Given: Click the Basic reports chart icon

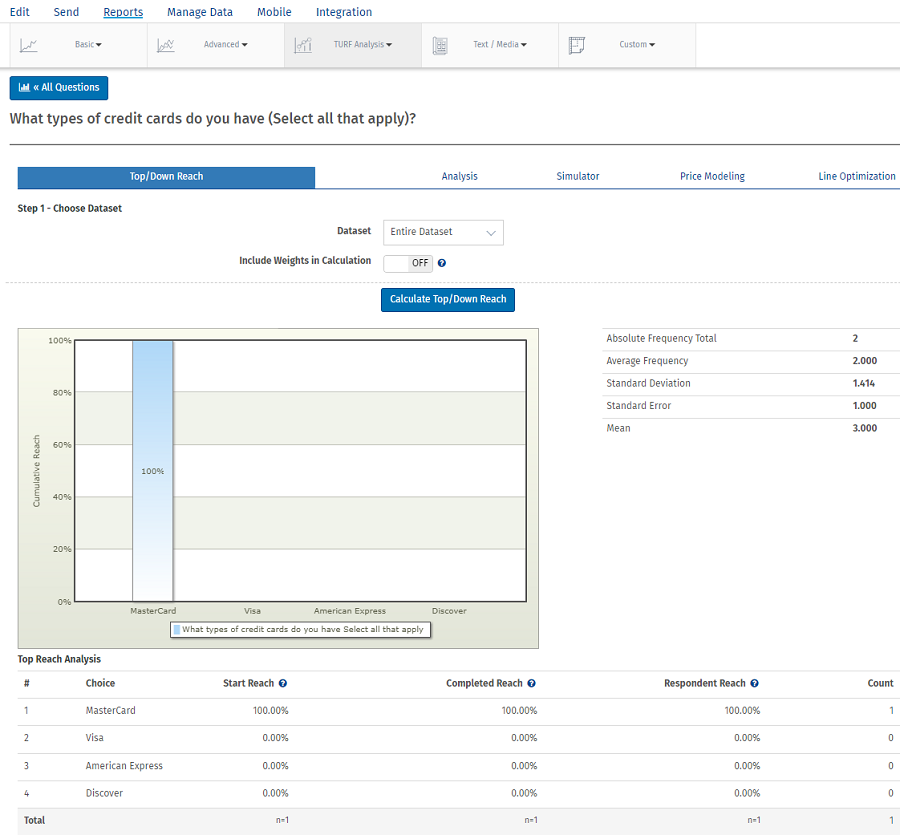Looking at the screenshot, I should pos(29,45).
